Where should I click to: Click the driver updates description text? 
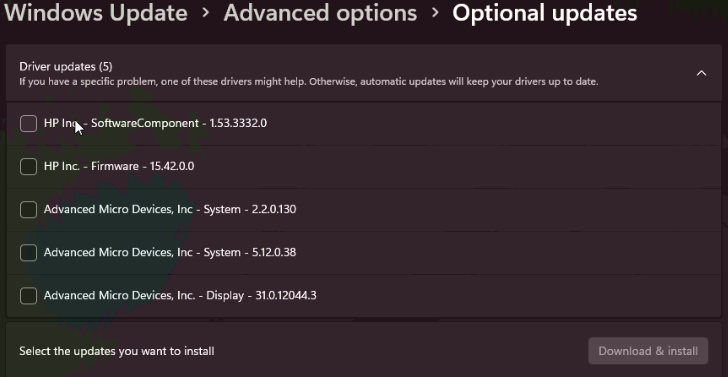click(309, 82)
